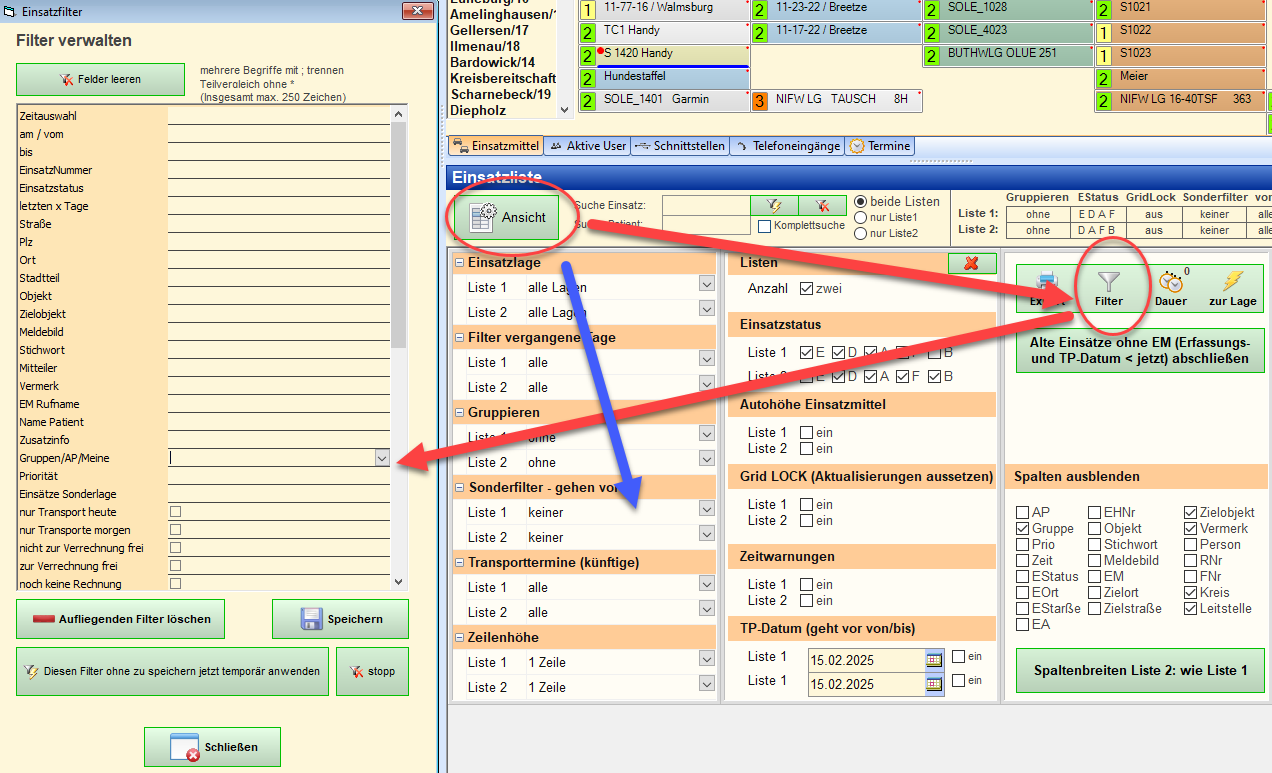The image size is (1272, 773).
Task: Toggle the Stichwort column hide checkbox
Action: point(1095,545)
